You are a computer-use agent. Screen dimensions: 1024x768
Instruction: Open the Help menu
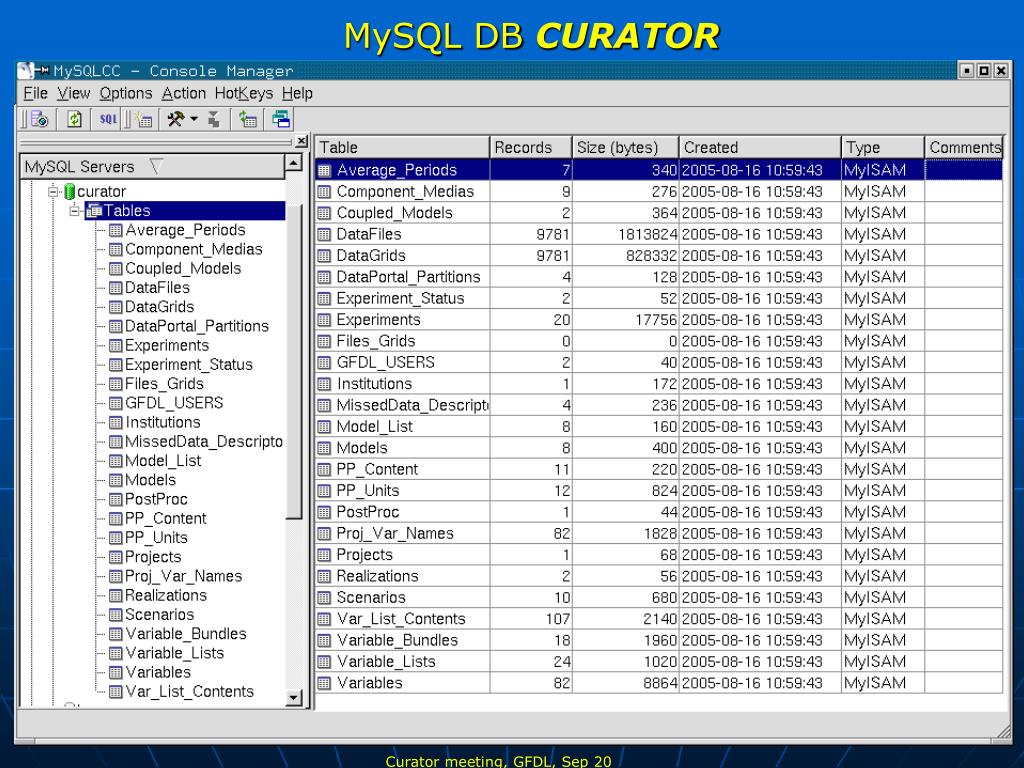pyautogui.click(x=297, y=93)
